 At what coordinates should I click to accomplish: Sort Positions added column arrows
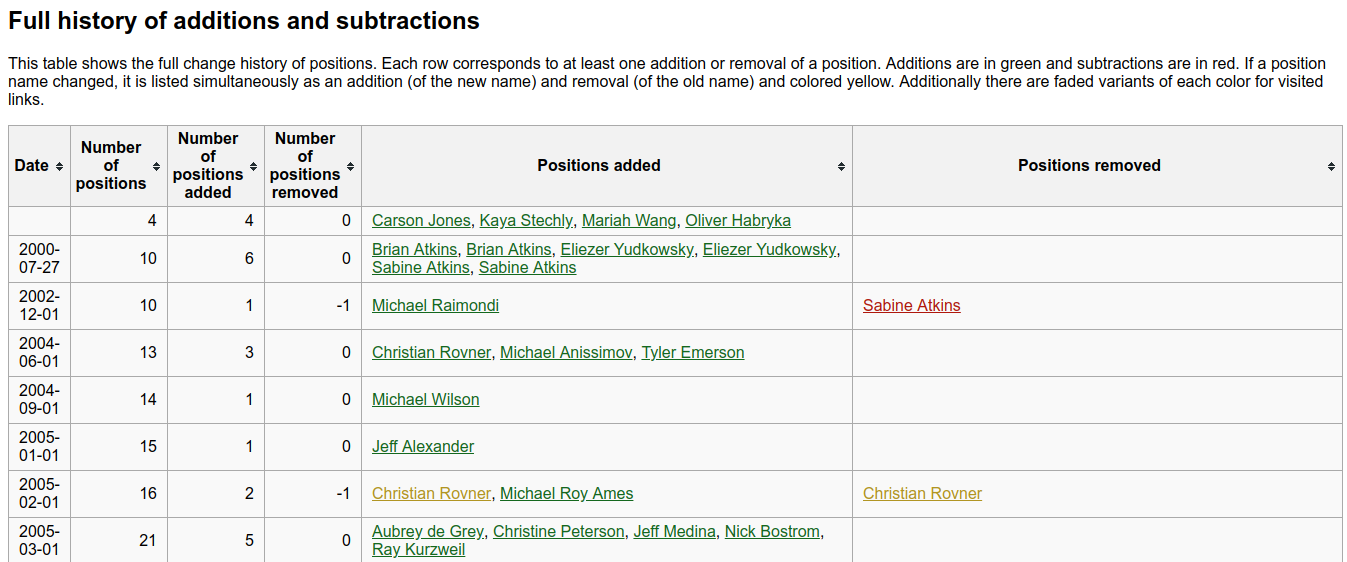(x=841, y=166)
